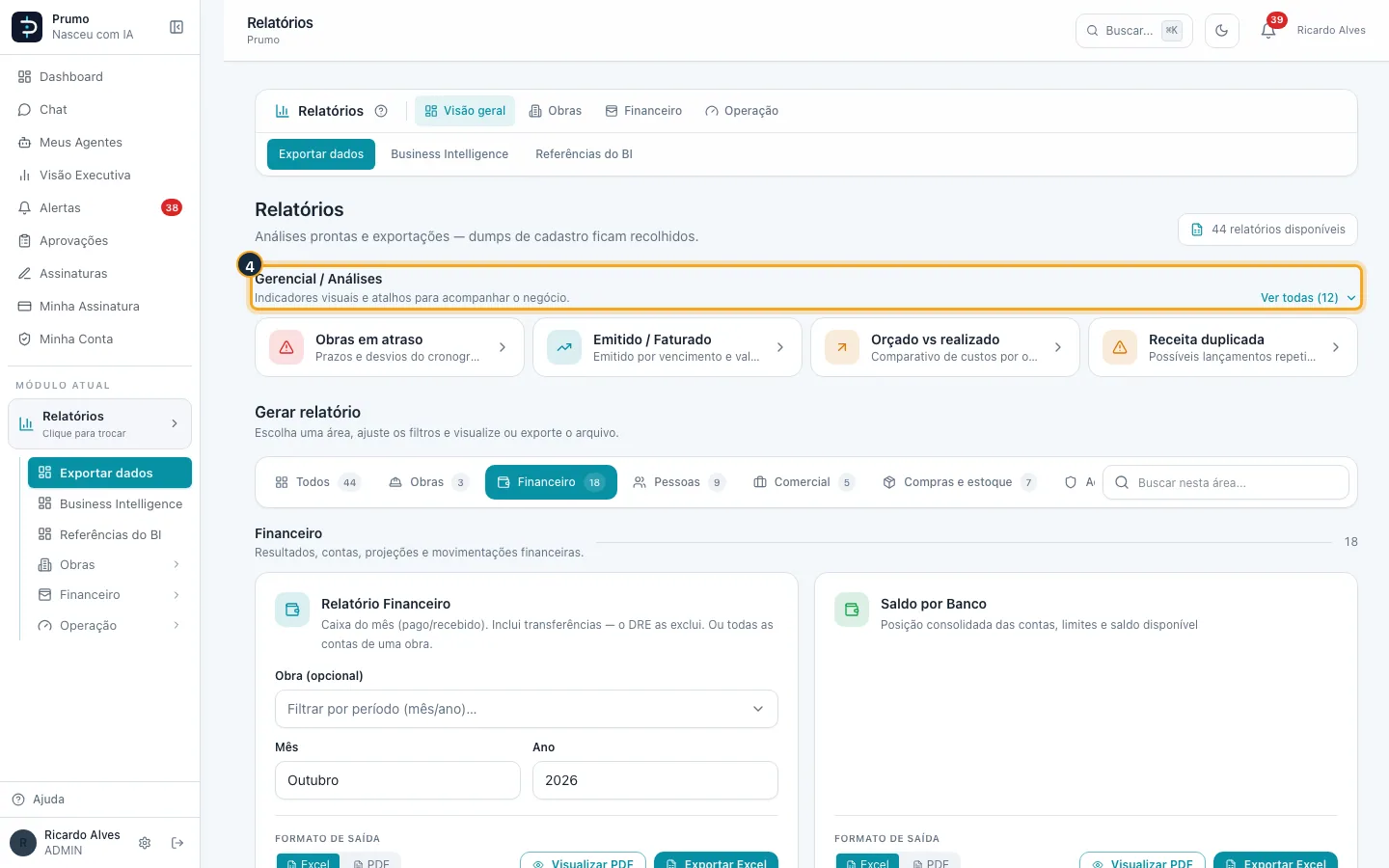The image size is (1389, 868).
Task: Switch to the Operação top tab
Action: pos(742,111)
